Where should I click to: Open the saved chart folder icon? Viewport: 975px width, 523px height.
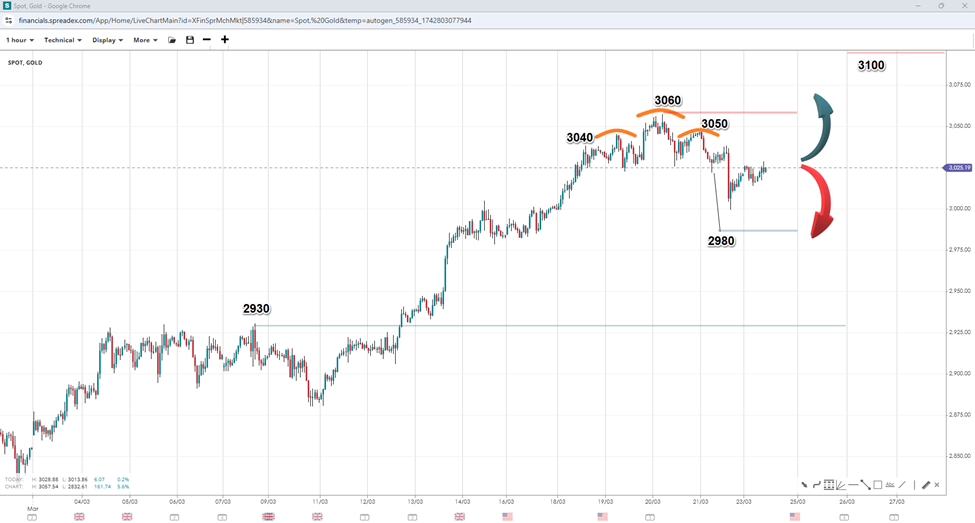point(172,40)
